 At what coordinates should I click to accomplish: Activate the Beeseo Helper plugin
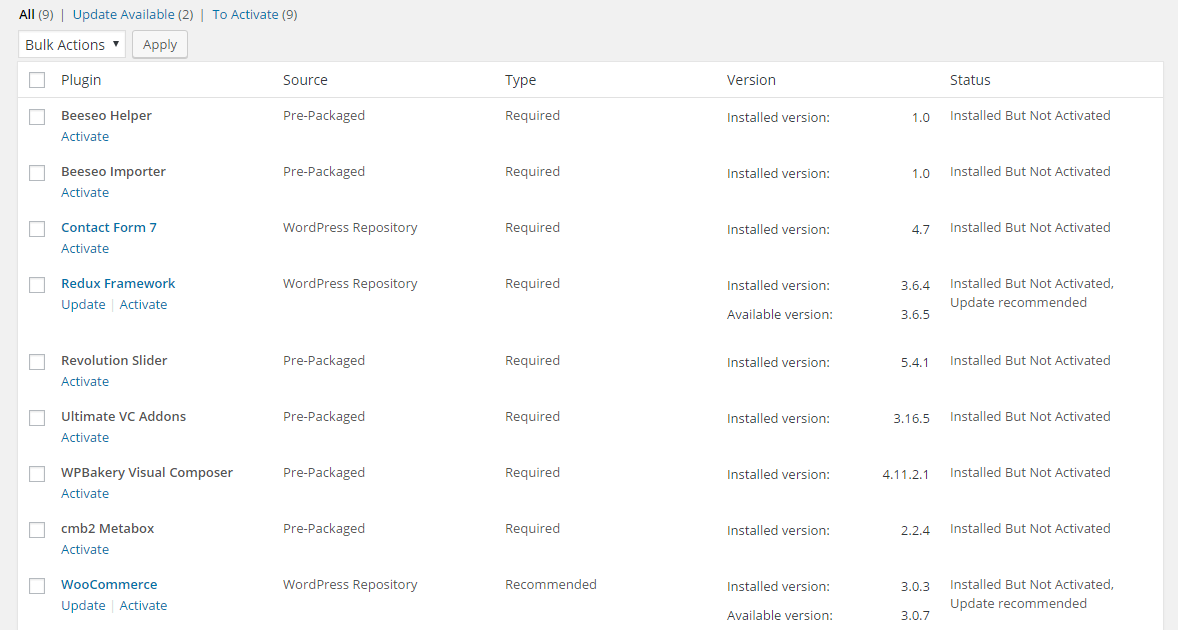pyautogui.click(x=85, y=137)
